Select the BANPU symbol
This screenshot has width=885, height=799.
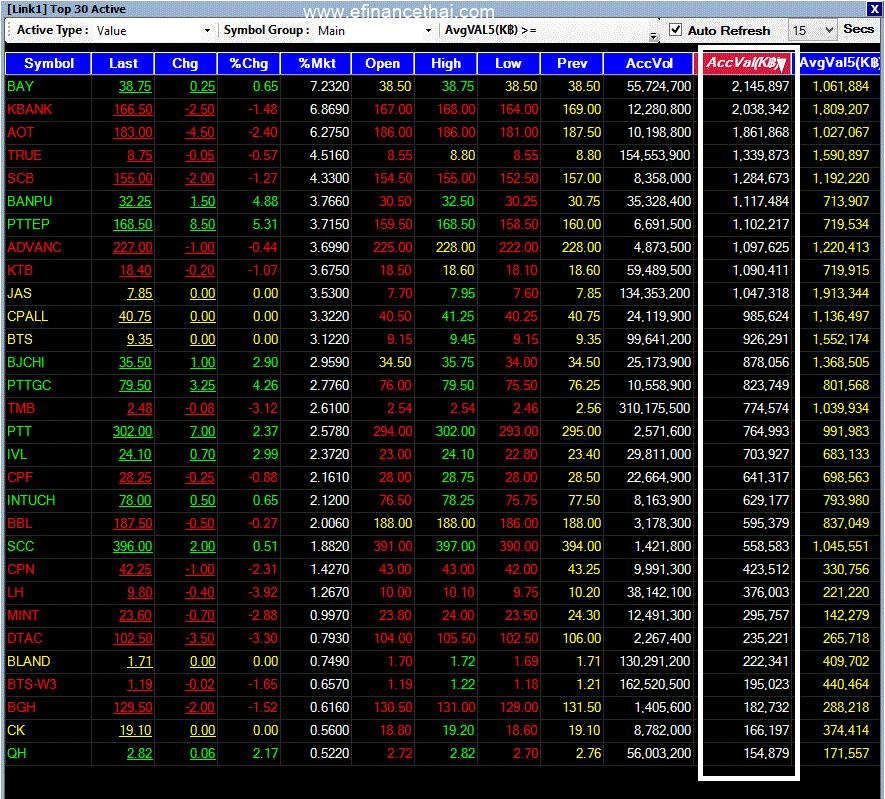point(29,201)
